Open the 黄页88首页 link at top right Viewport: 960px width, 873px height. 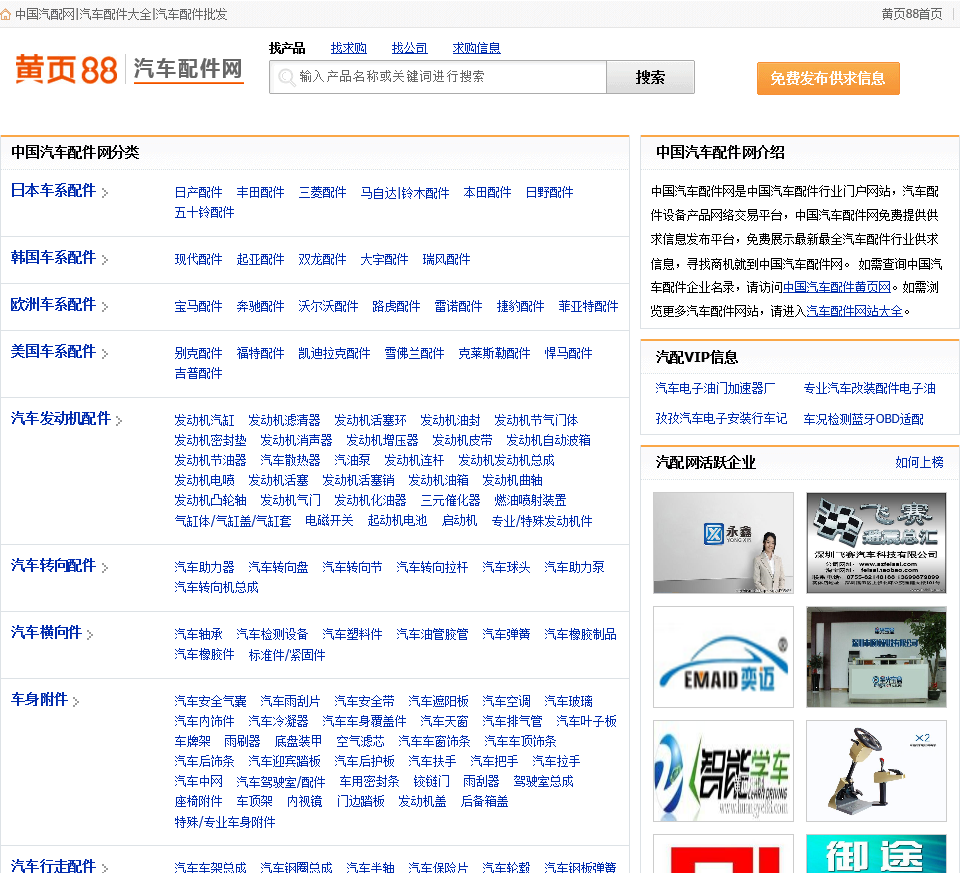pos(912,14)
